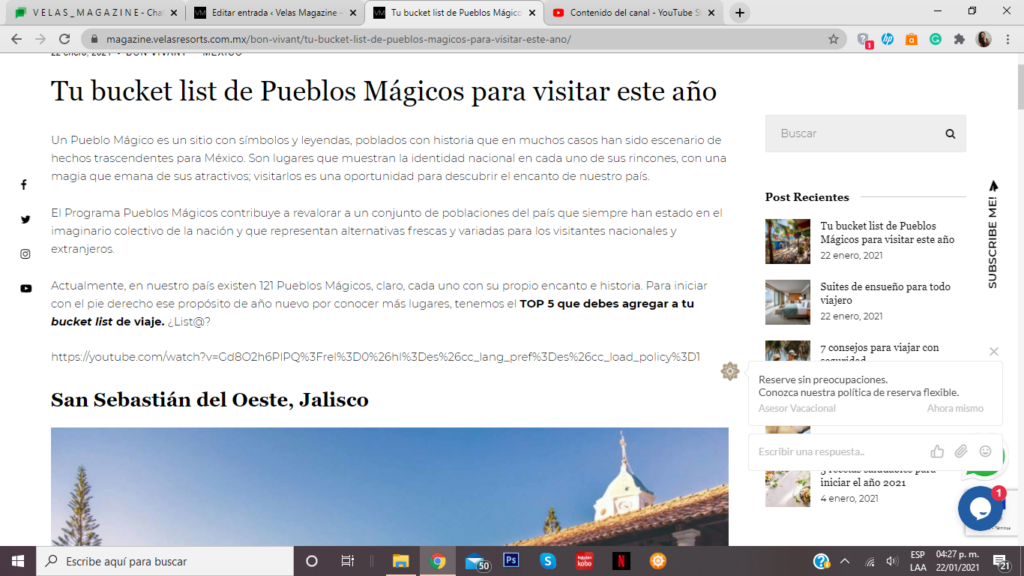
Task: Open post Suites de ensueño para todo viajero
Action: pyautogui.click(x=885, y=293)
